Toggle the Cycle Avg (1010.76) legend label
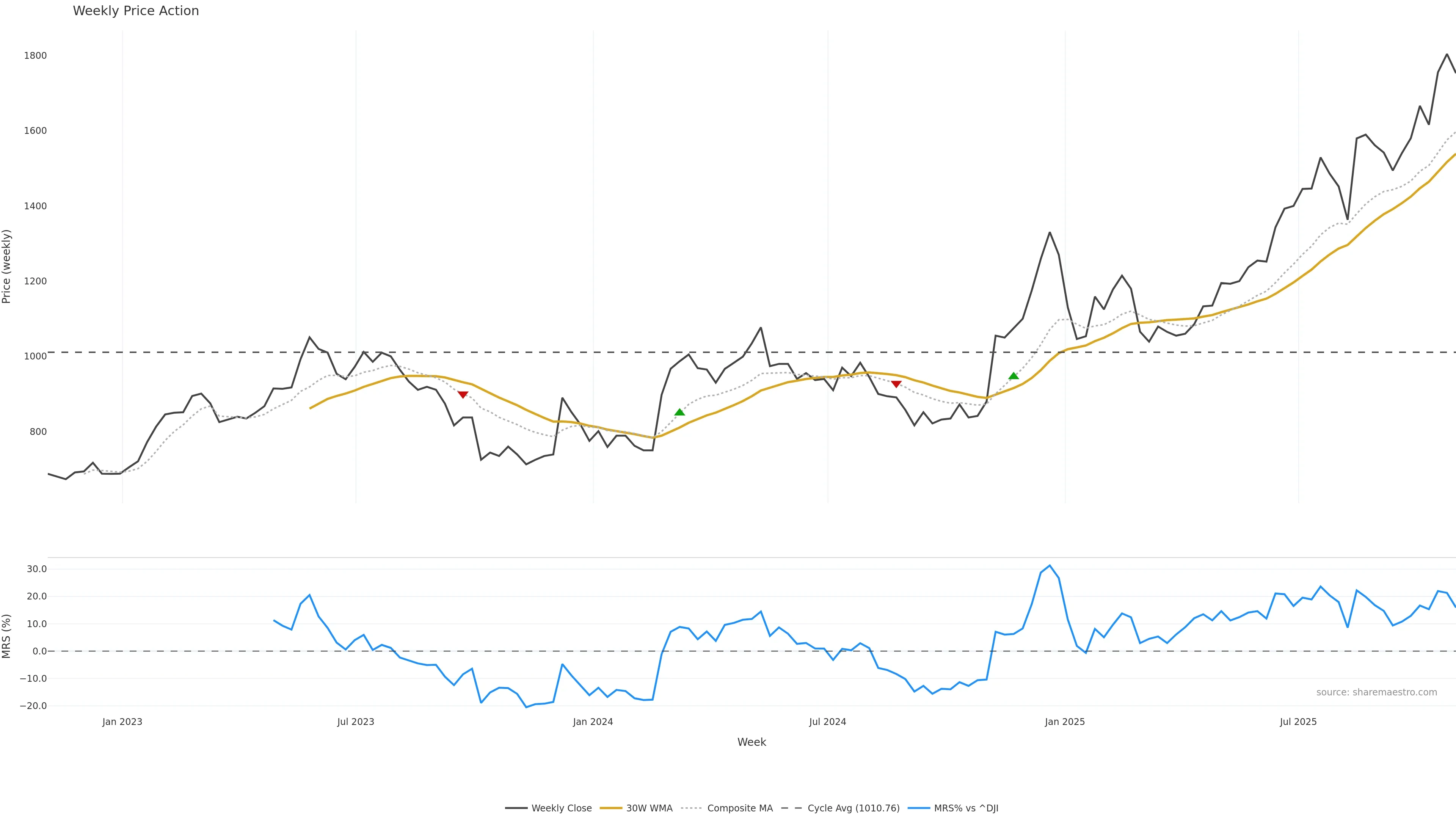Screen dimensions: 1456x819 click(x=853, y=808)
